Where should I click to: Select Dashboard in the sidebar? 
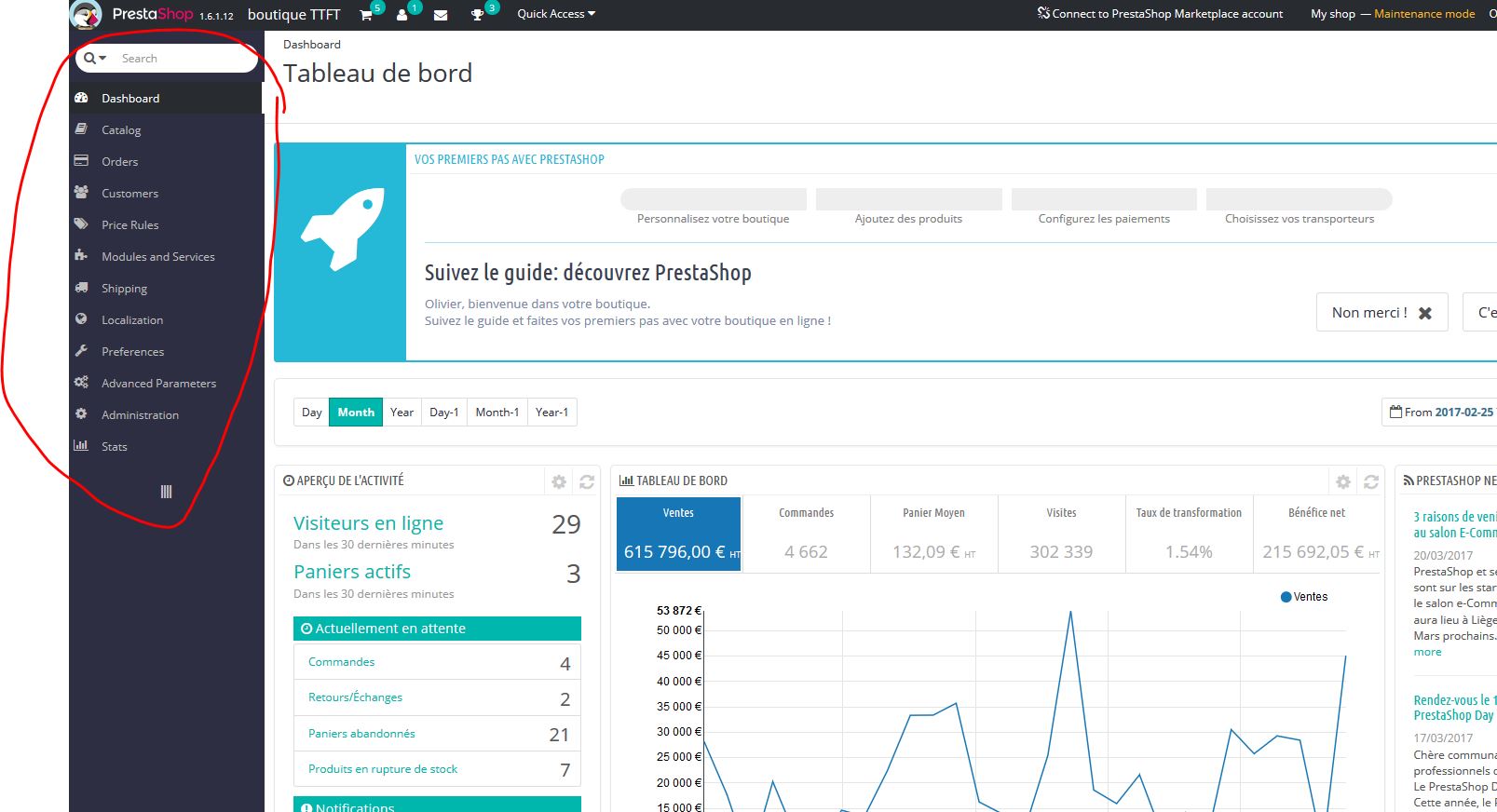[x=166, y=98]
